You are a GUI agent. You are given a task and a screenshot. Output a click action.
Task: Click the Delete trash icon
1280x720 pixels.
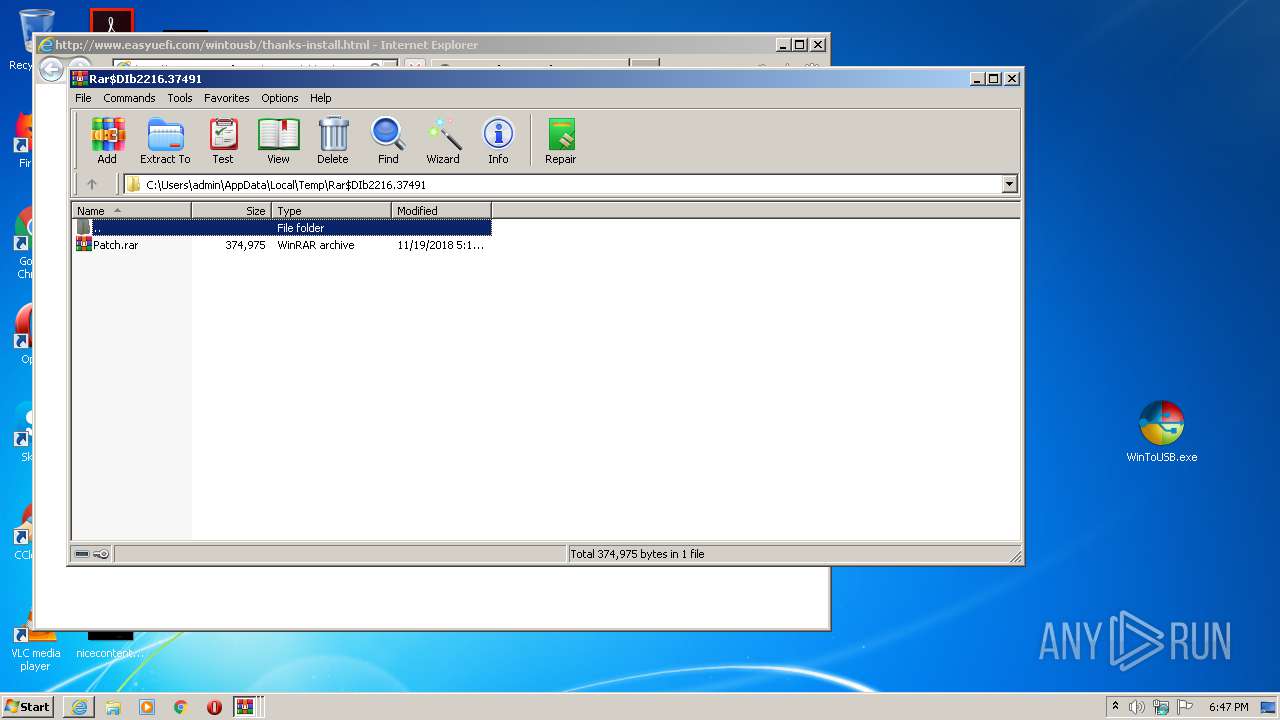333,141
